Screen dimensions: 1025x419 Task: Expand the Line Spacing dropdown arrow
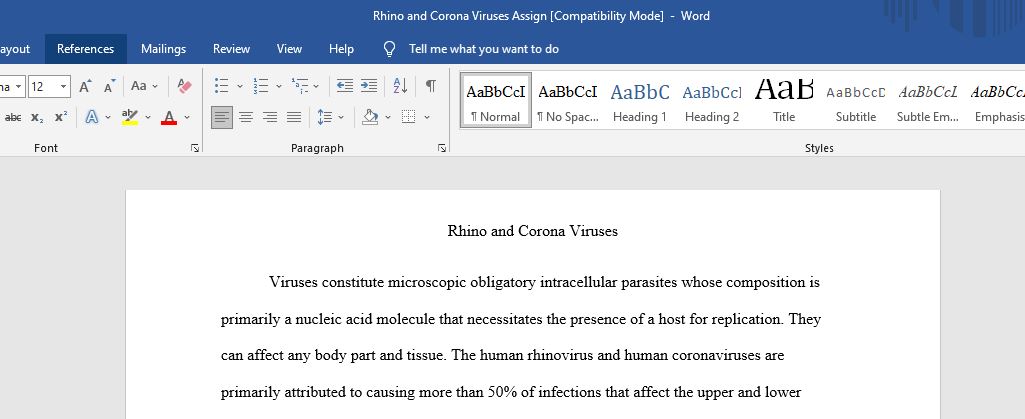(x=341, y=118)
